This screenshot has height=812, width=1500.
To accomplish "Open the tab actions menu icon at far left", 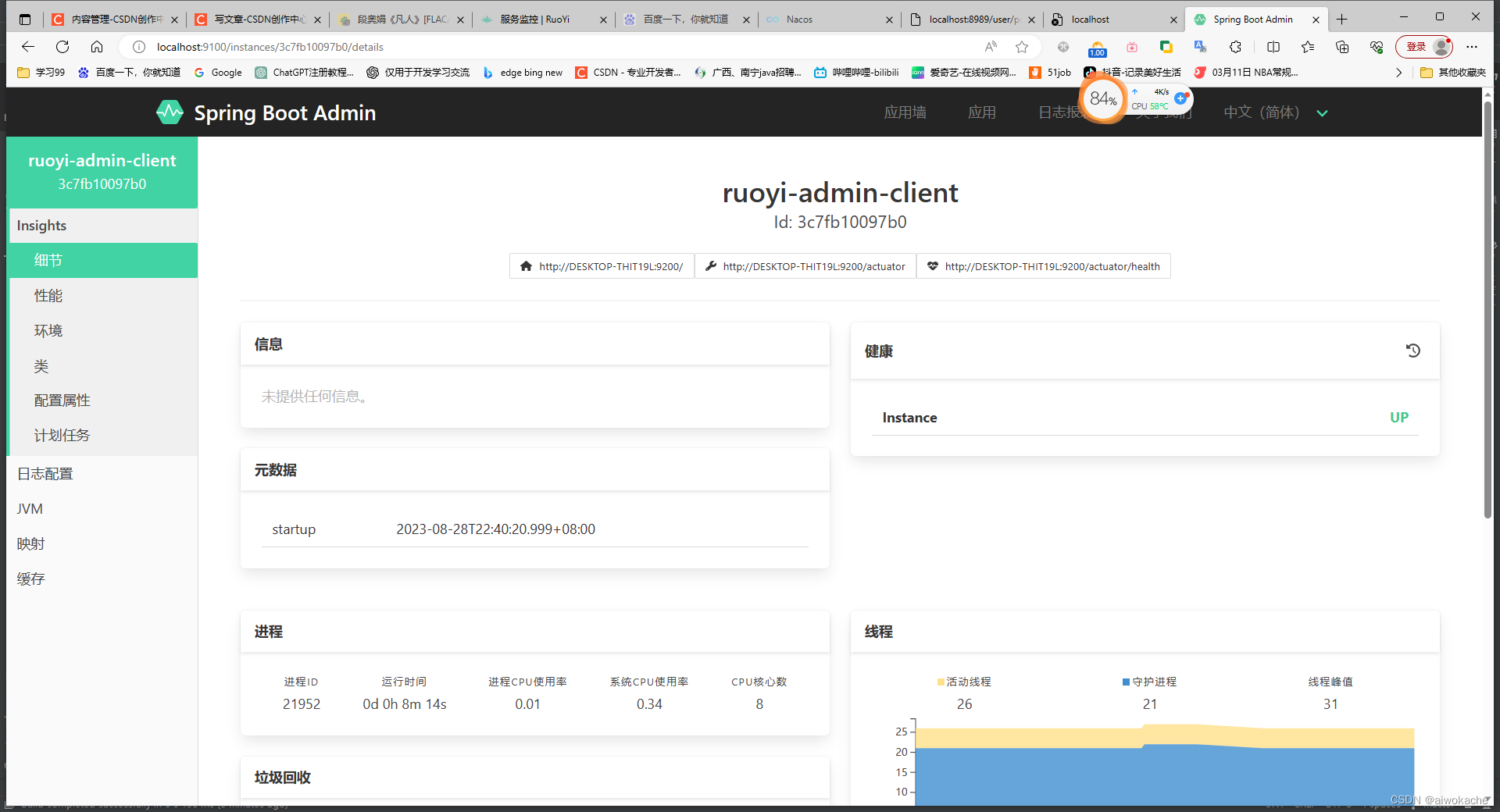I will click(25, 20).
